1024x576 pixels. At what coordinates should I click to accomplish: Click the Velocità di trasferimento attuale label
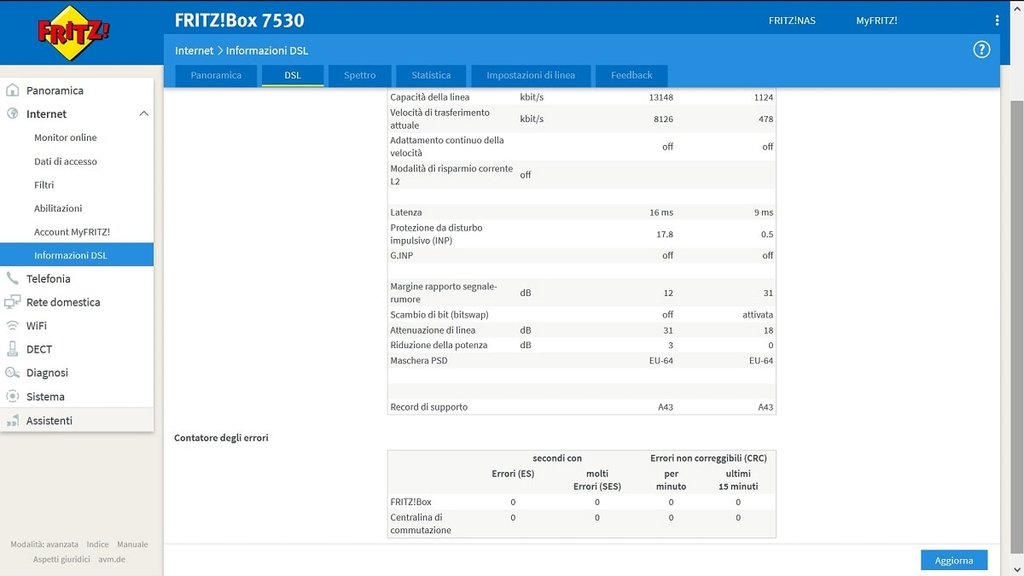point(440,119)
